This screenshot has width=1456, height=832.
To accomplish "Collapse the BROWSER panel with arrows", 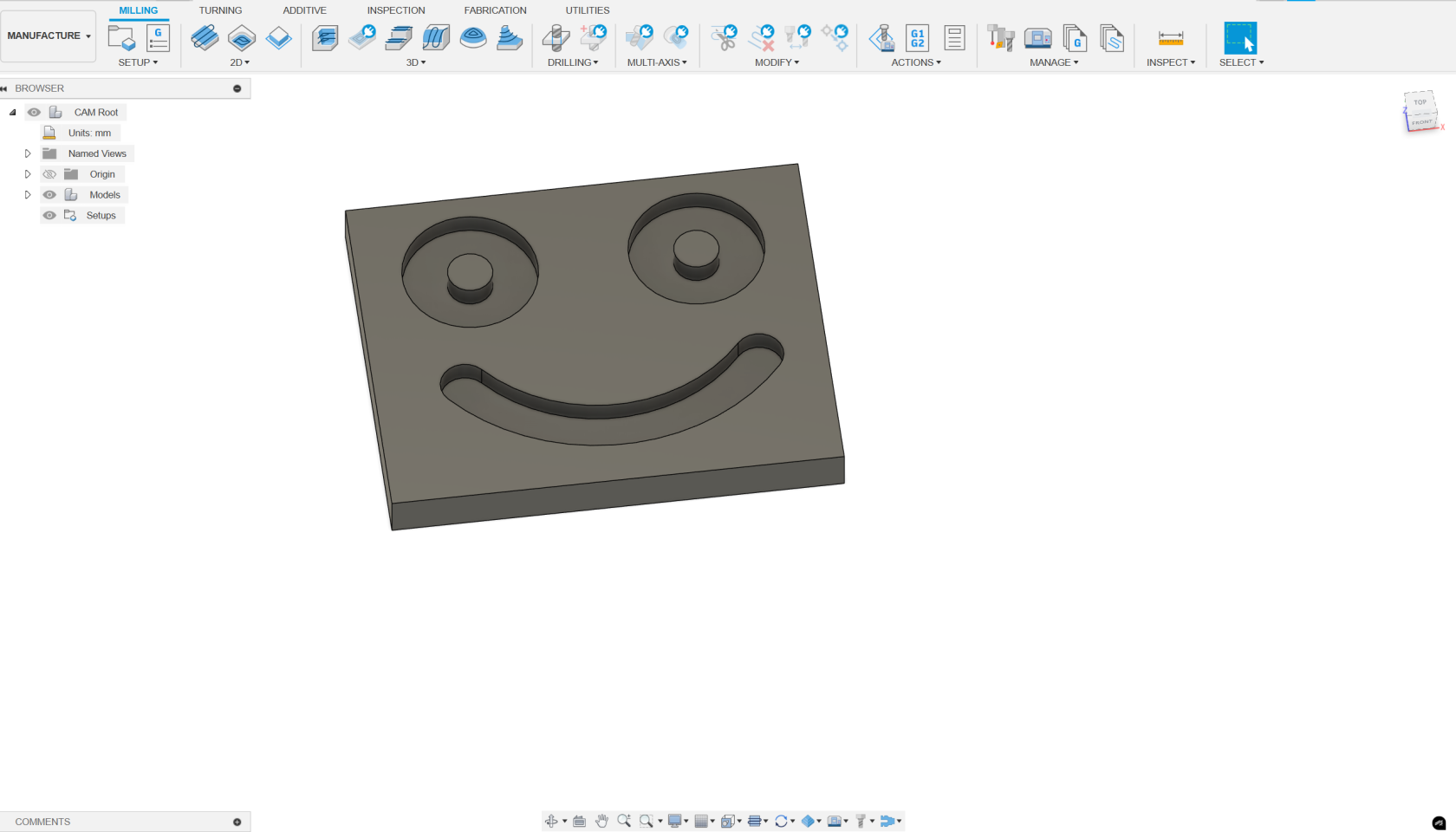I will click(x=4, y=88).
